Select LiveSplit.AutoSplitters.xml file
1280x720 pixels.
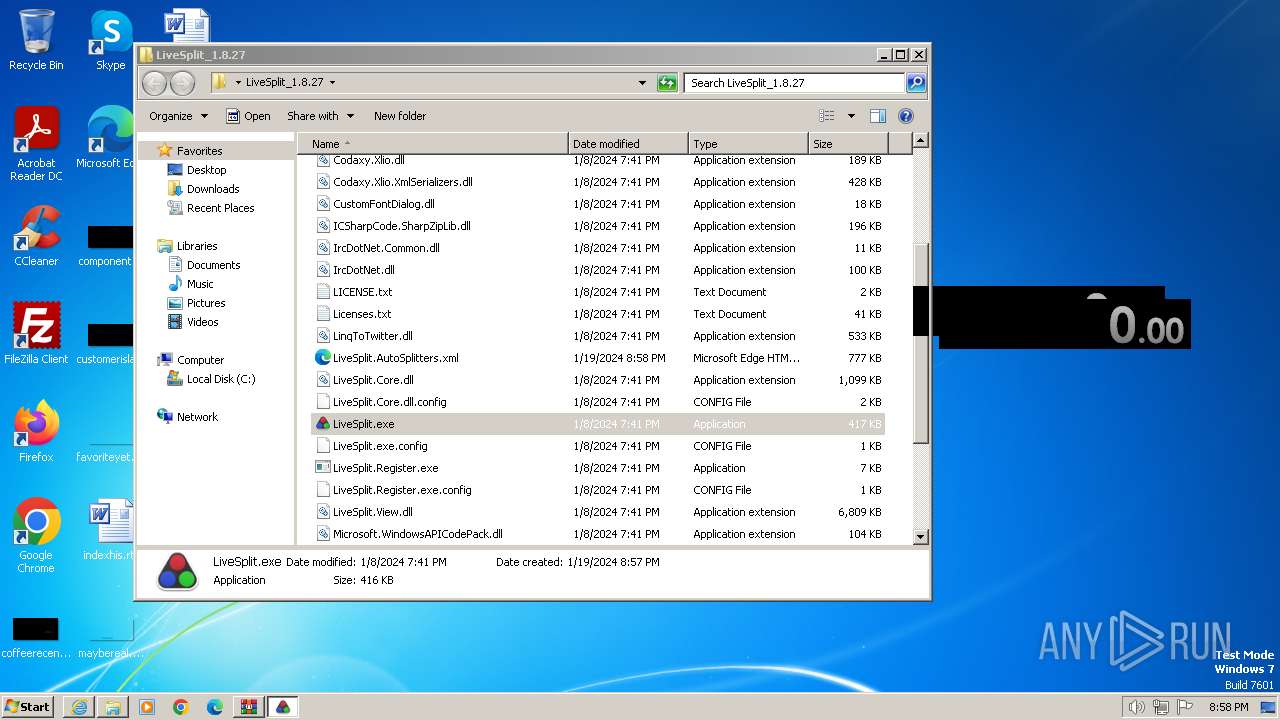coord(598,358)
